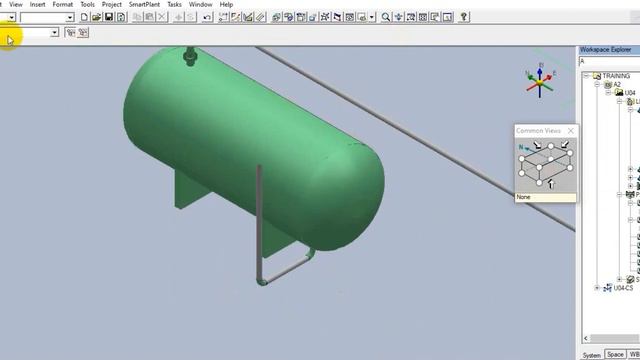Click the view axis triad indicator

point(540,81)
